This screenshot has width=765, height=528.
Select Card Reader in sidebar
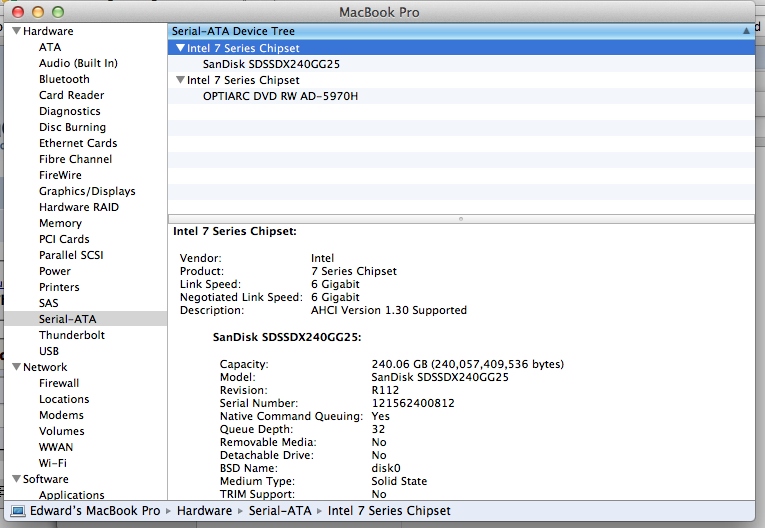(x=71, y=95)
